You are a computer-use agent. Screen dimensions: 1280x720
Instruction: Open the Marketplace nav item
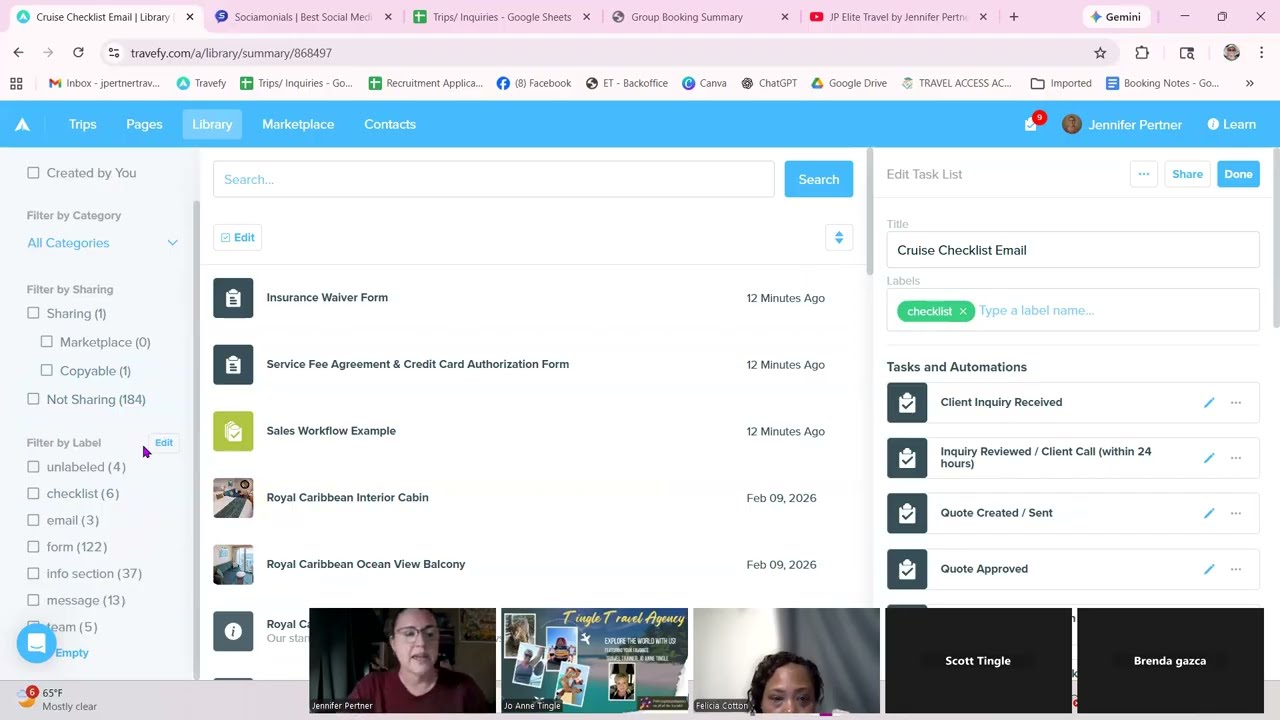tap(298, 124)
